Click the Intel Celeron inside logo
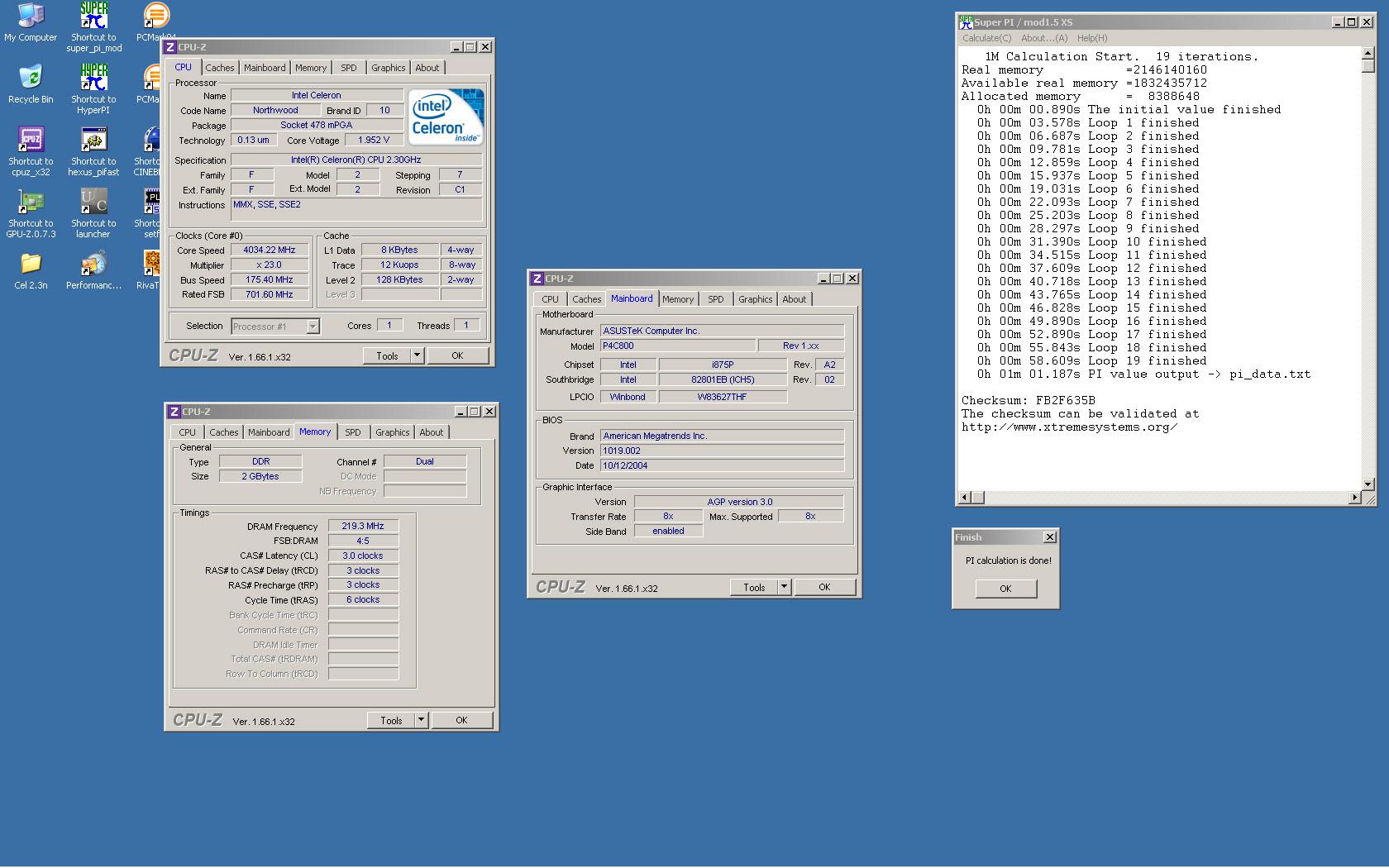The height and width of the screenshot is (868, 1389). point(446,117)
